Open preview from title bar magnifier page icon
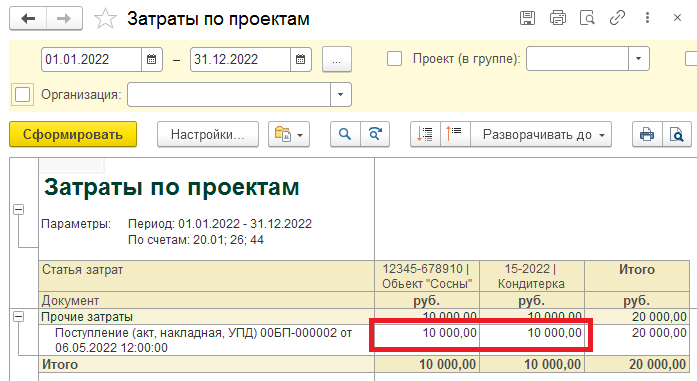Viewport: 697px width, 381px height. [x=587, y=18]
